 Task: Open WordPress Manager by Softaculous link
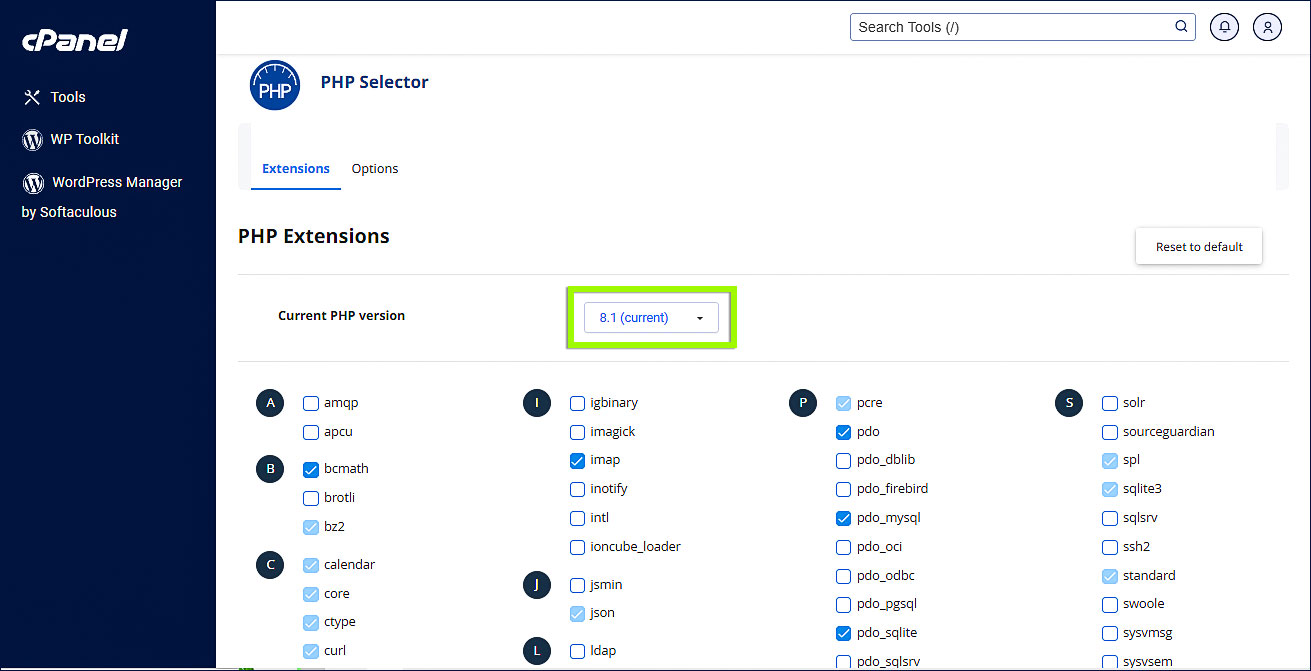[116, 183]
